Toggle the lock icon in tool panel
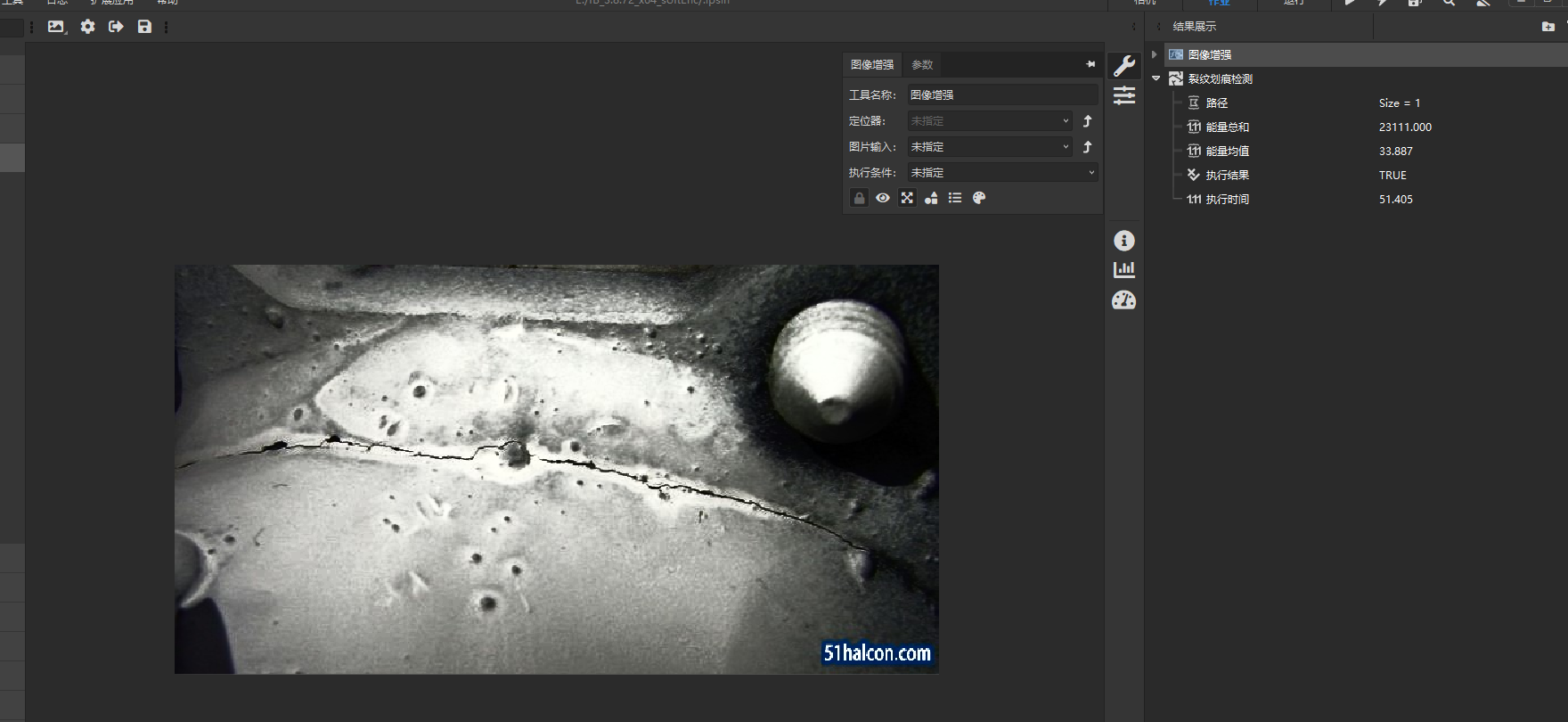Screen dimensions: 1568x722 click(859, 198)
